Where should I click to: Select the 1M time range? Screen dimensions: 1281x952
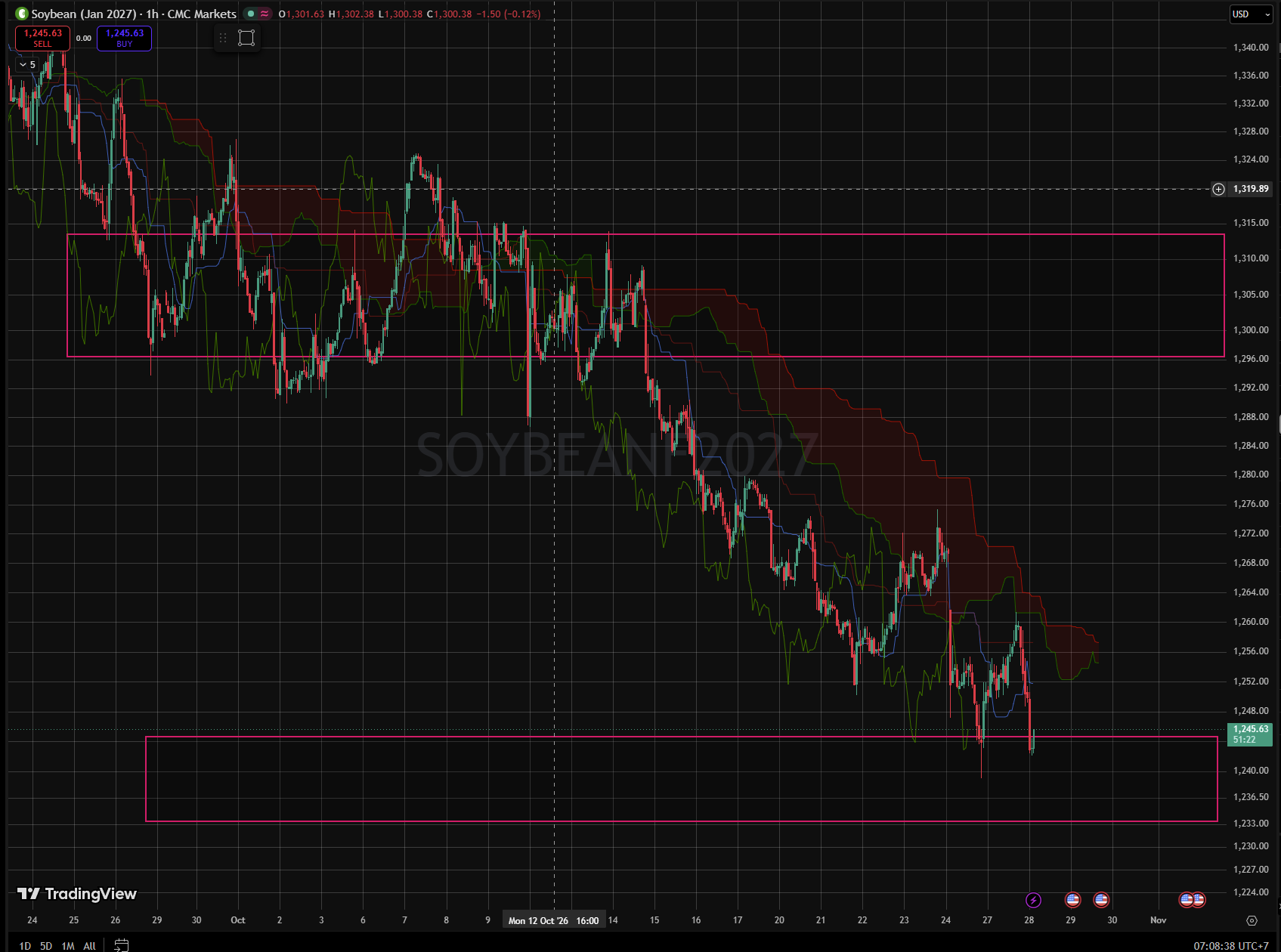click(x=68, y=945)
